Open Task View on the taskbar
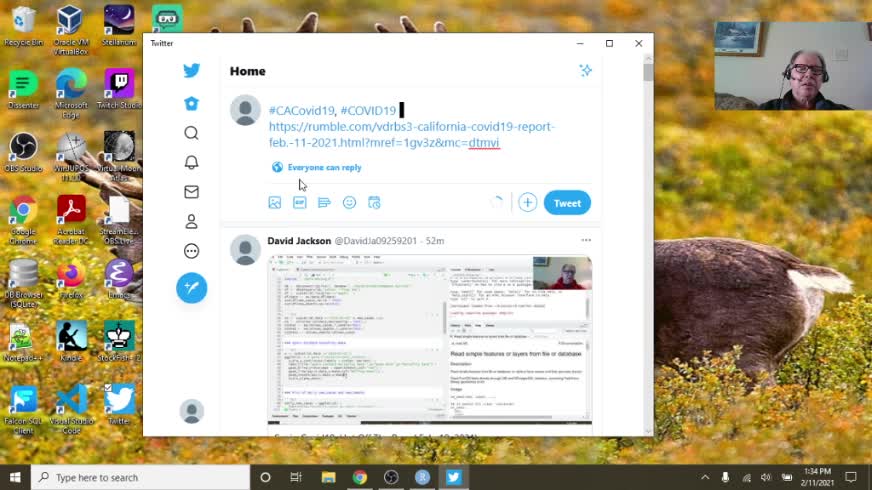The width and height of the screenshot is (872, 490). pyautogui.click(x=296, y=477)
